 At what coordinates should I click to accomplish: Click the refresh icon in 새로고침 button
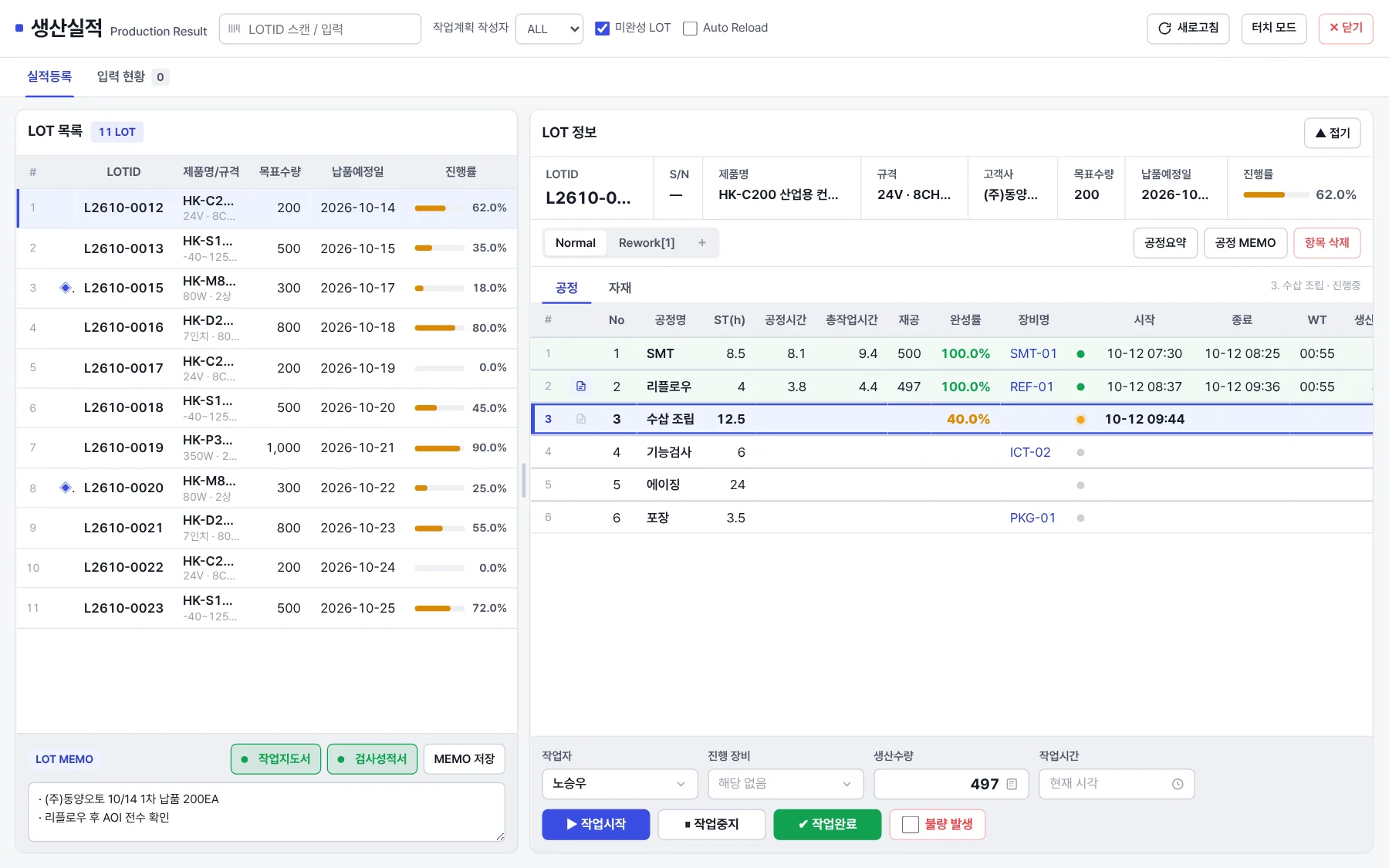[x=1164, y=29]
